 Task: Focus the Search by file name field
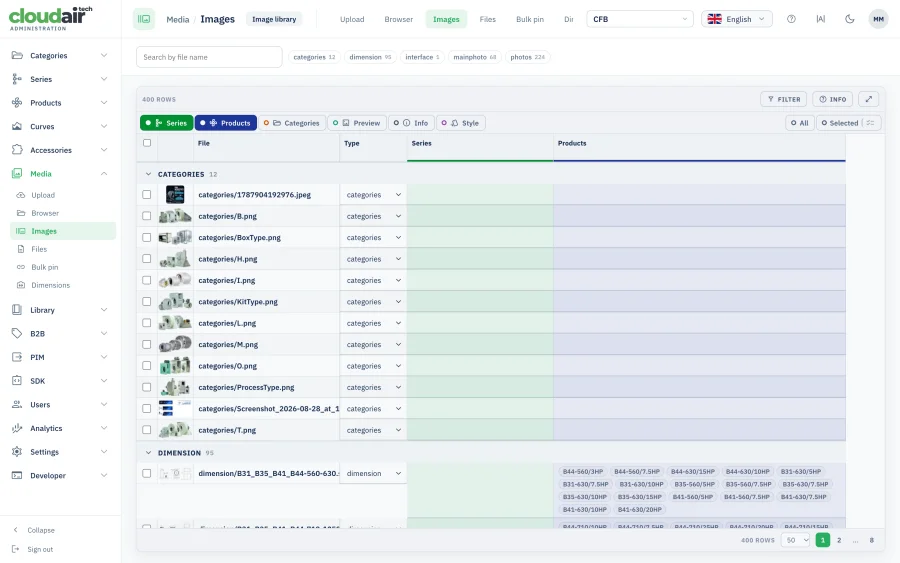(x=209, y=57)
